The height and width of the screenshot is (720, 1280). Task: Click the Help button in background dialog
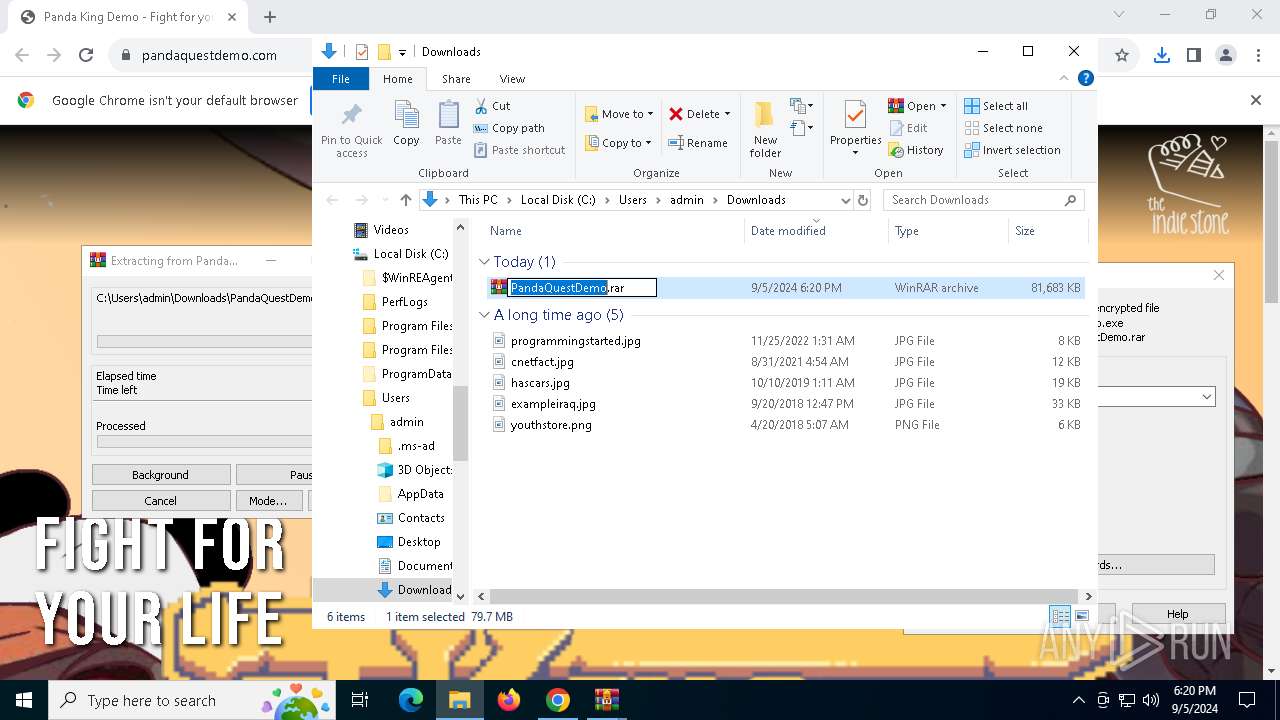click(1177, 614)
